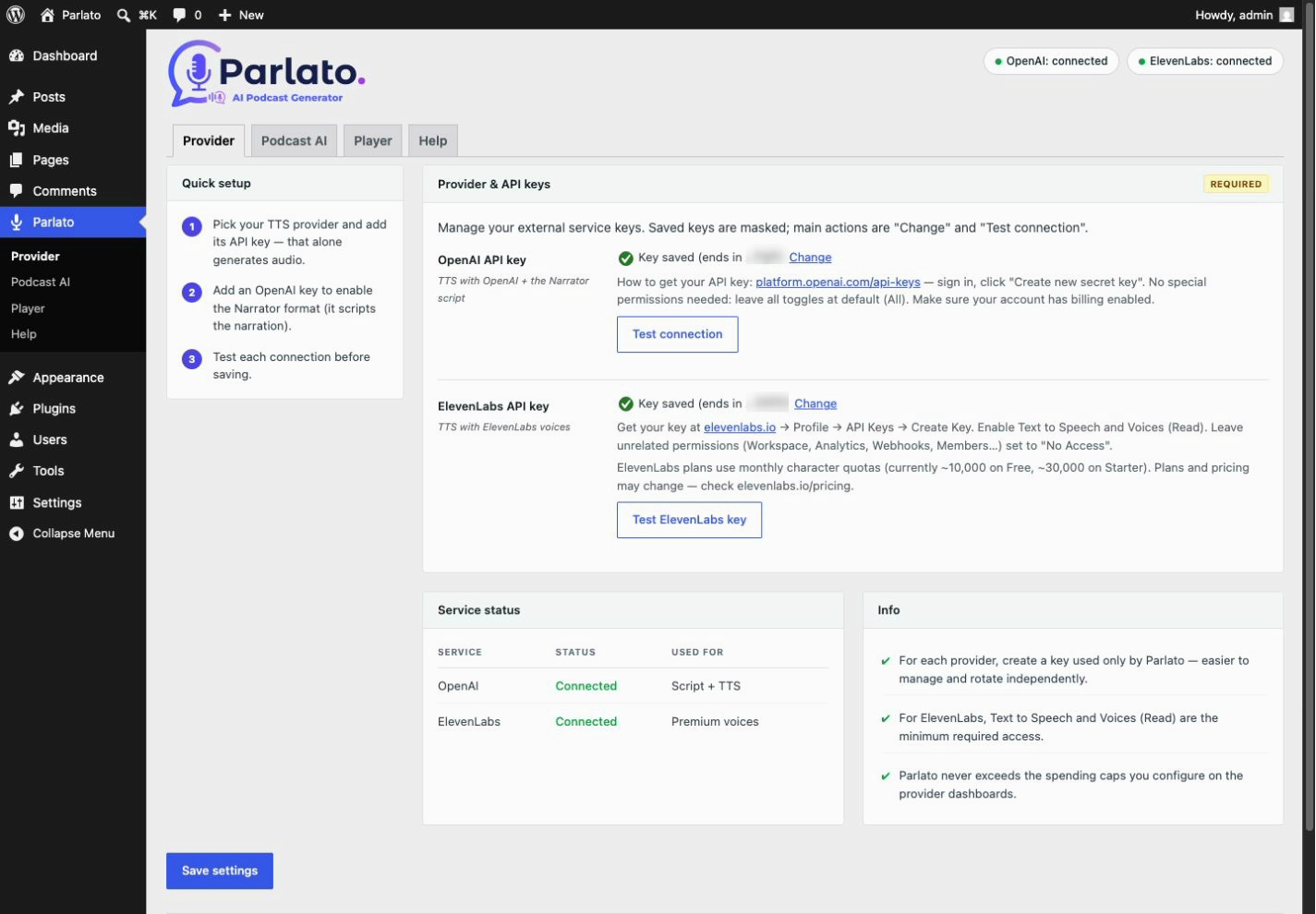Open platform.openai.com/api-keys link

838,282
